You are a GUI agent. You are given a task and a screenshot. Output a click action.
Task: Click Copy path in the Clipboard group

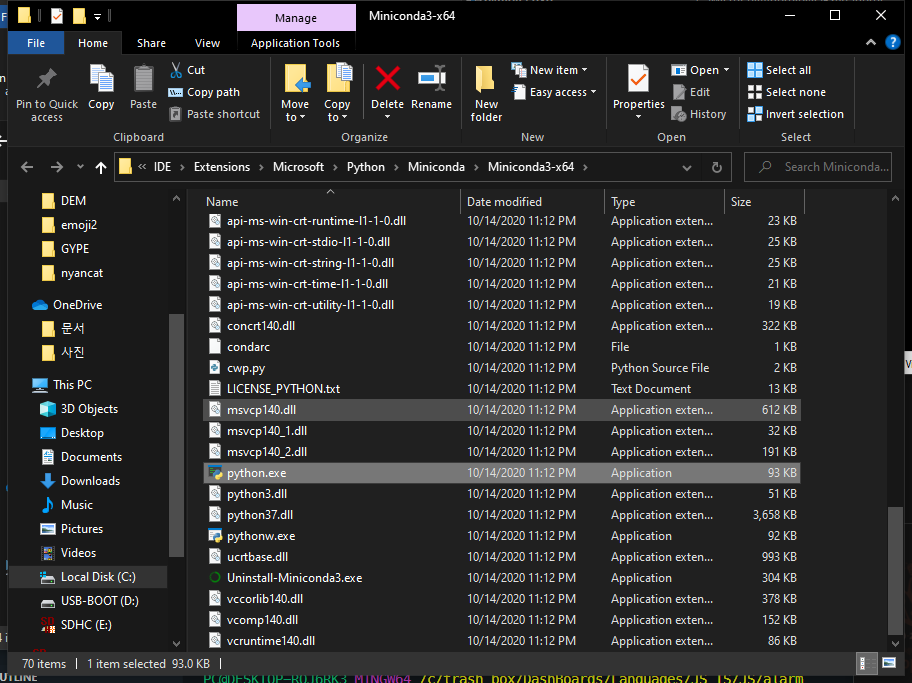(x=204, y=92)
